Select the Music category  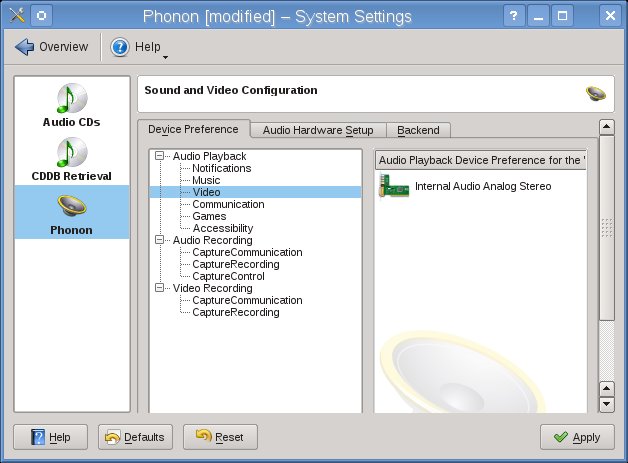coord(206,180)
